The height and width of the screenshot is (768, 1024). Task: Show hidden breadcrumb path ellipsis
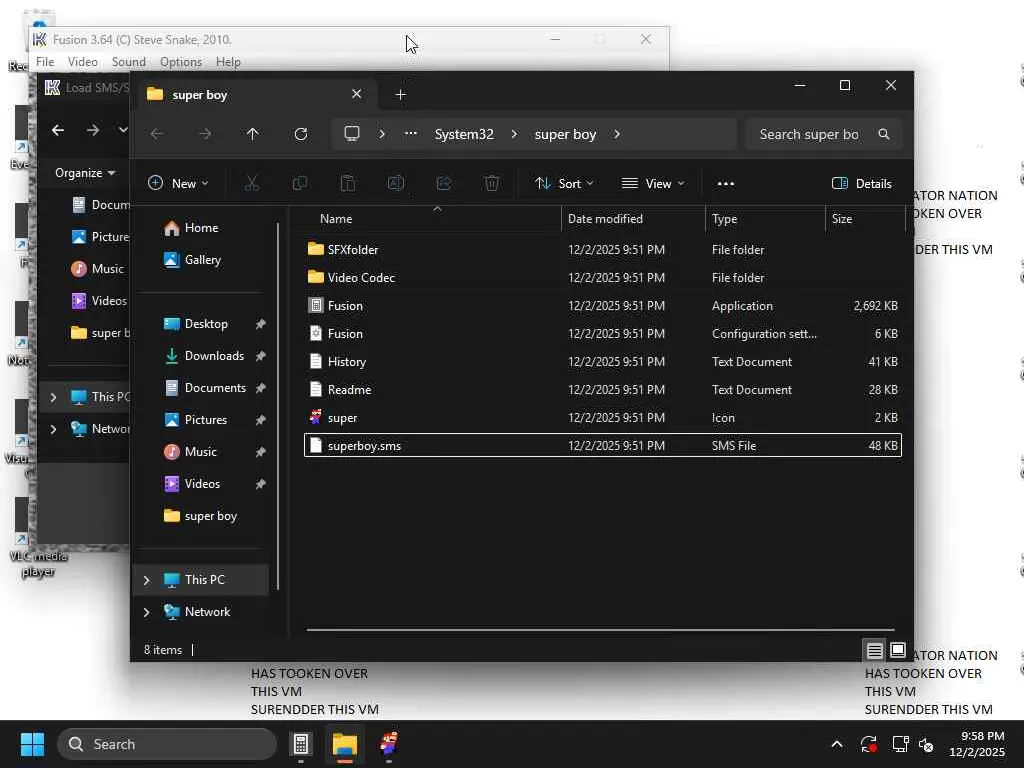tap(411, 134)
